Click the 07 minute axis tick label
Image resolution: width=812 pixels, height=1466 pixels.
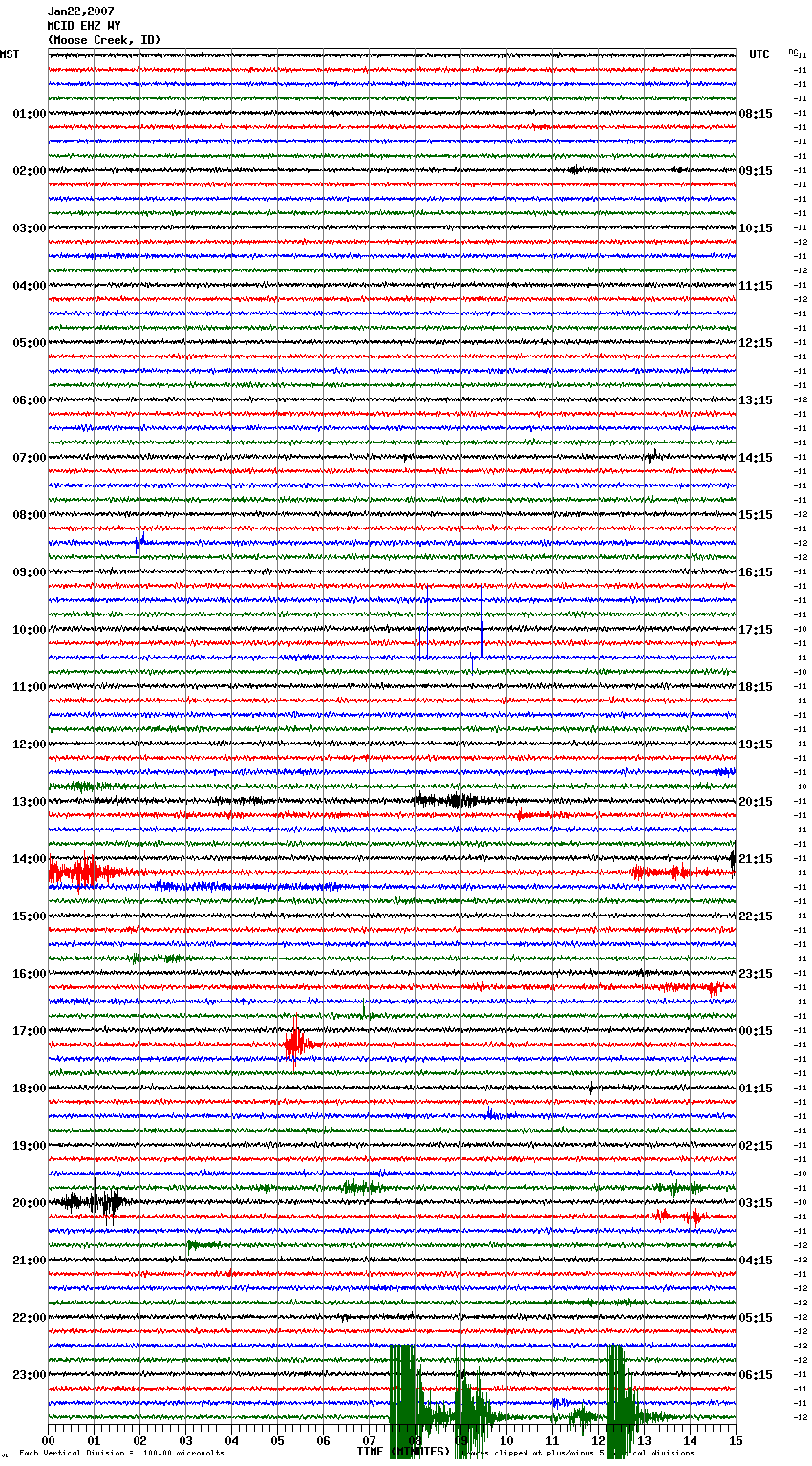pos(370,1440)
